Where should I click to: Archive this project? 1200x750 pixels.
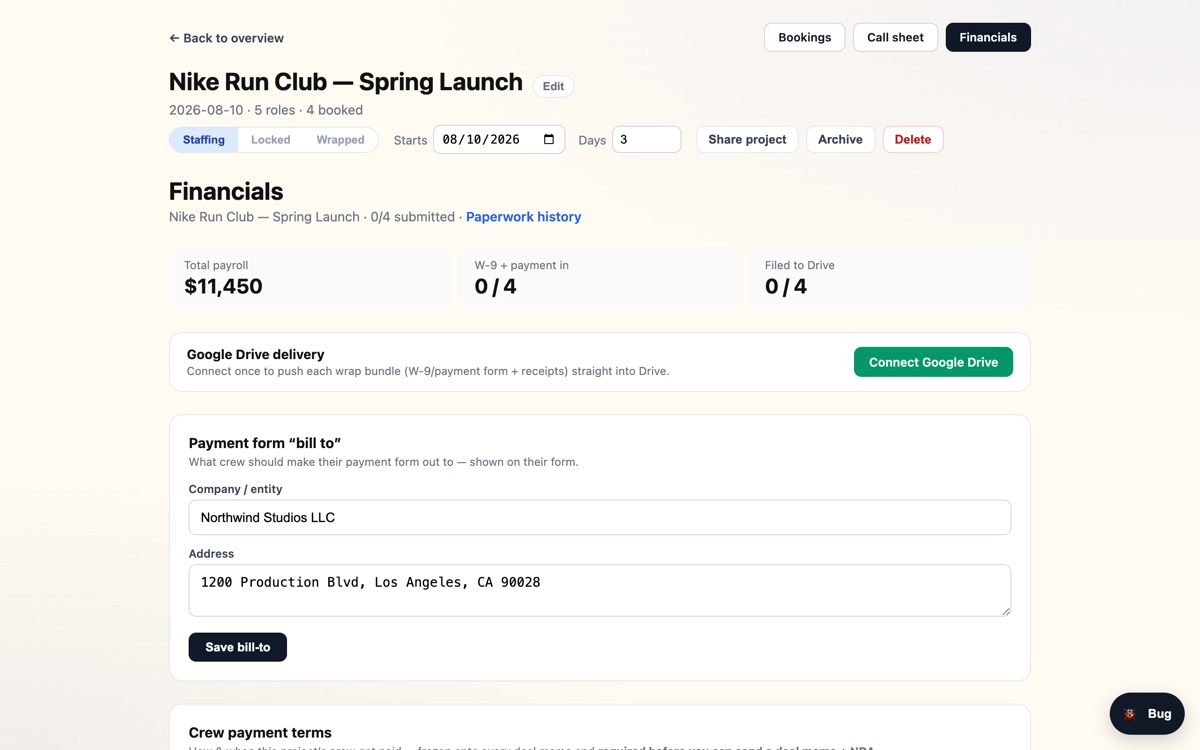point(840,139)
